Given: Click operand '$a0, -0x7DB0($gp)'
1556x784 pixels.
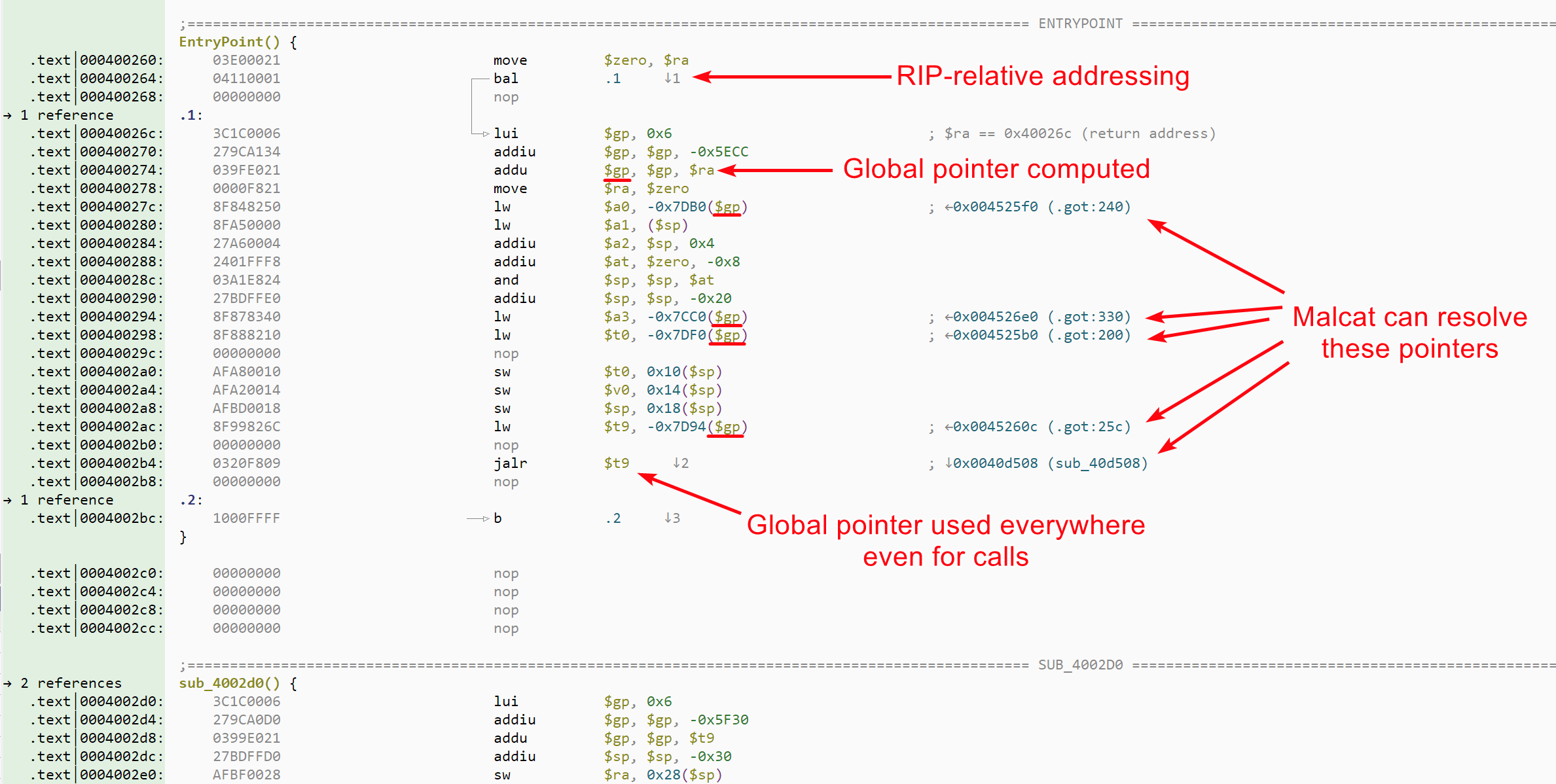Looking at the screenshot, I should pos(676,207).
